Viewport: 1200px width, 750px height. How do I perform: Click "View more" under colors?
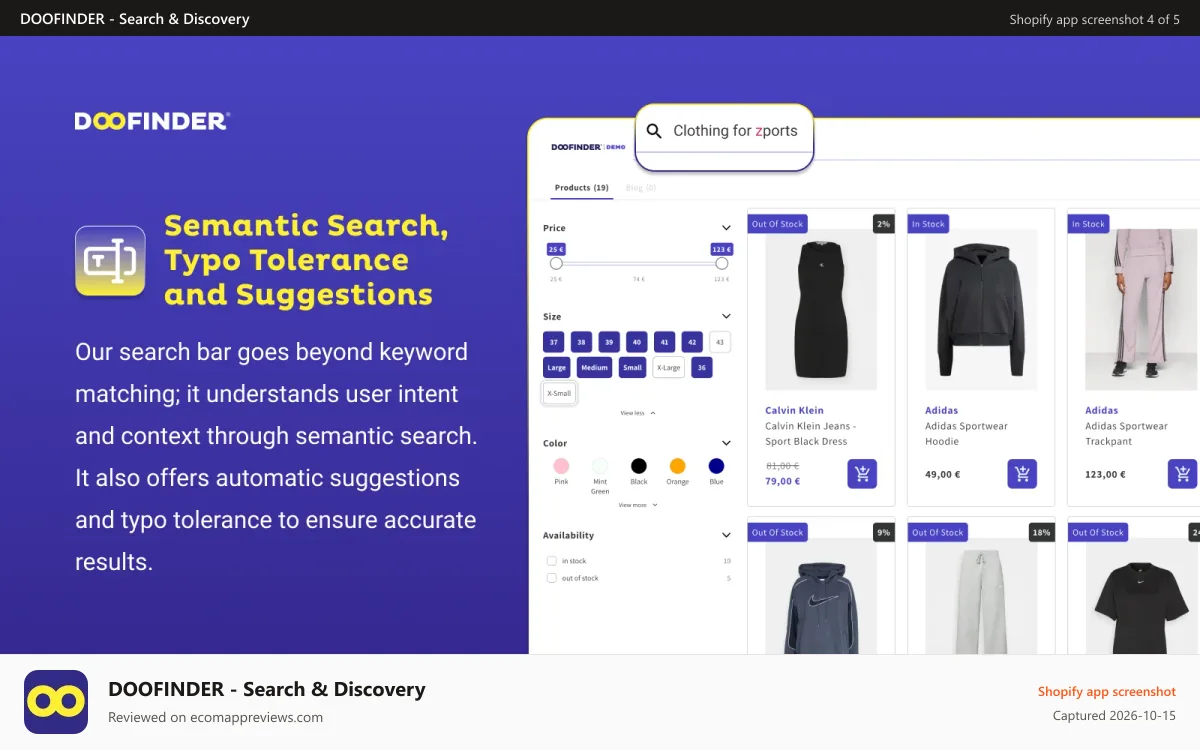point(638,505)
